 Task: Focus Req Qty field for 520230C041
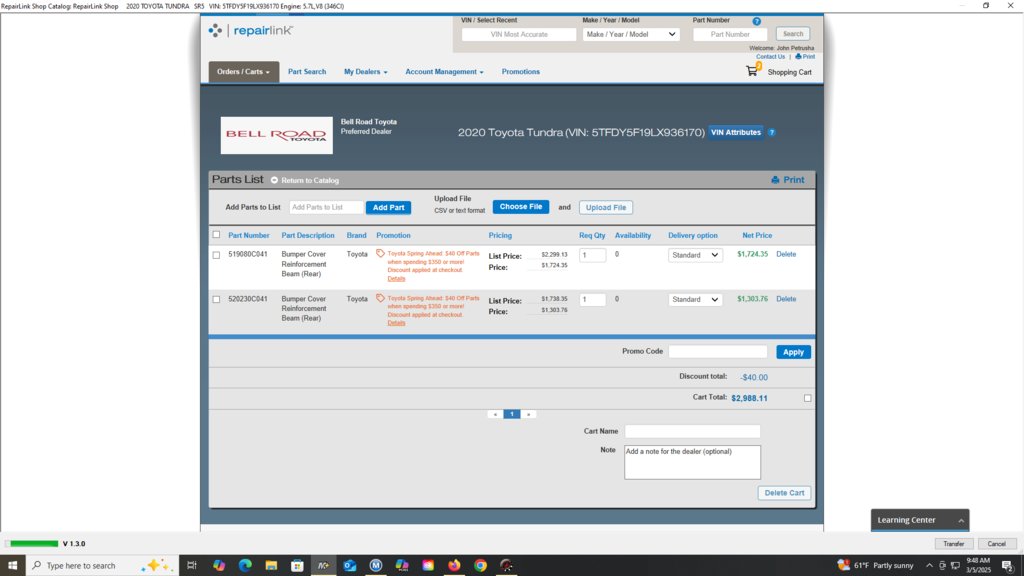(x=592, y=300)
